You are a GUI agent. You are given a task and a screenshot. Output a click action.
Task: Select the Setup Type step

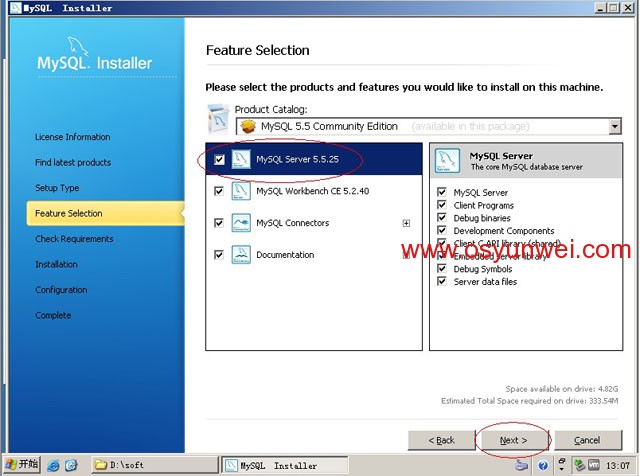[x=57, y=188]
